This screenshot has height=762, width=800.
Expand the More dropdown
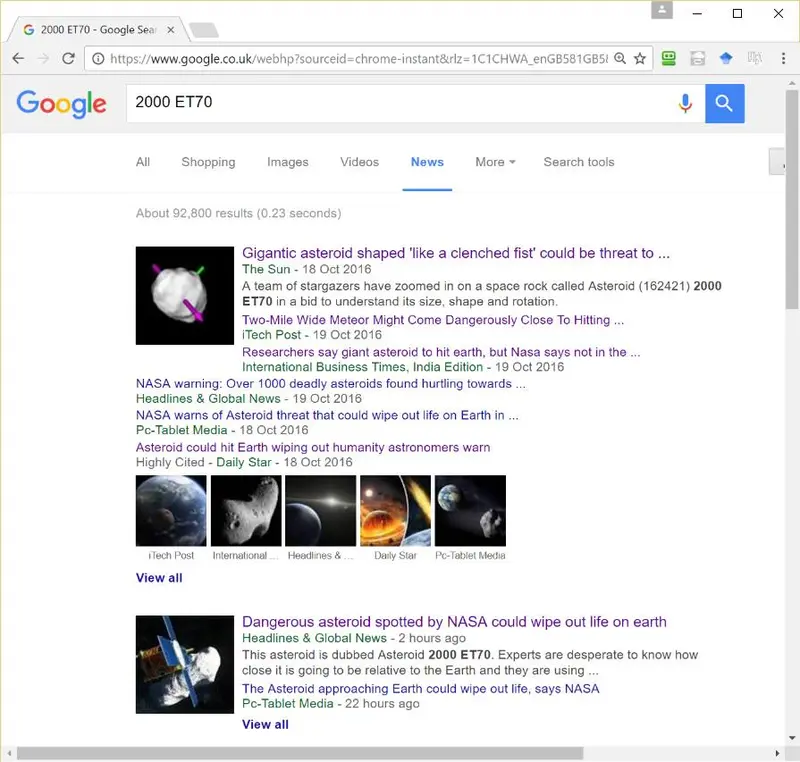495,162
